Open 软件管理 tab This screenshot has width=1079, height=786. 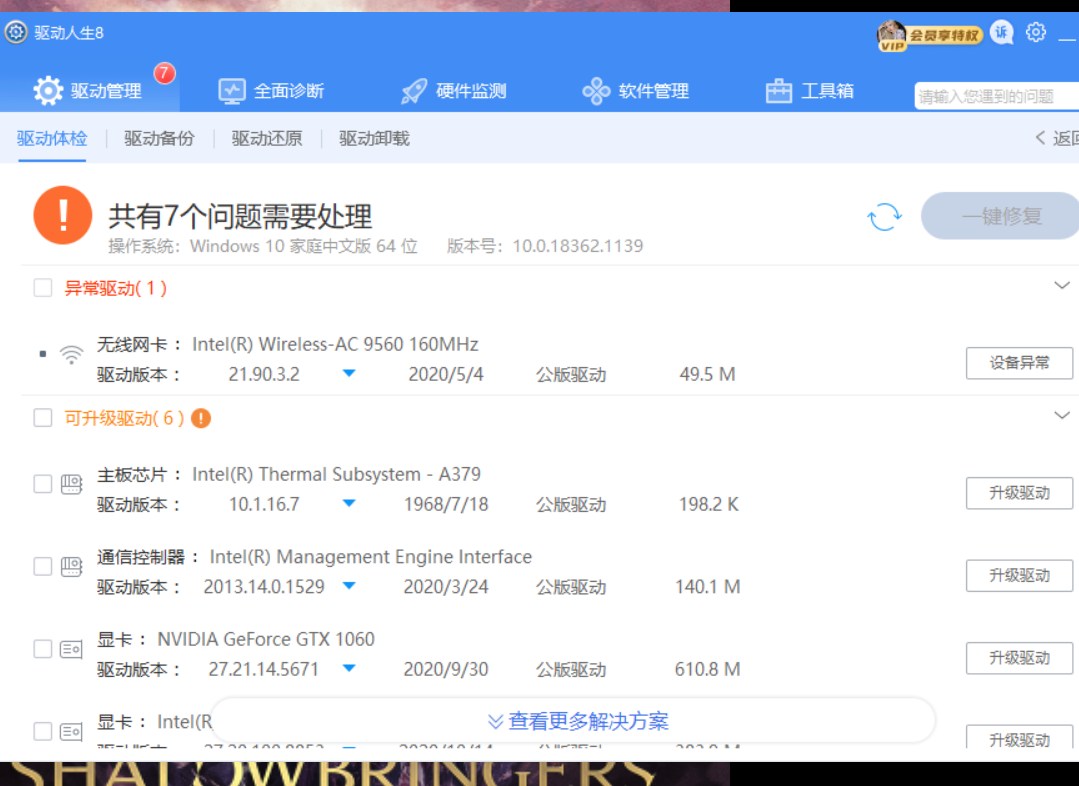pos(636,91)
